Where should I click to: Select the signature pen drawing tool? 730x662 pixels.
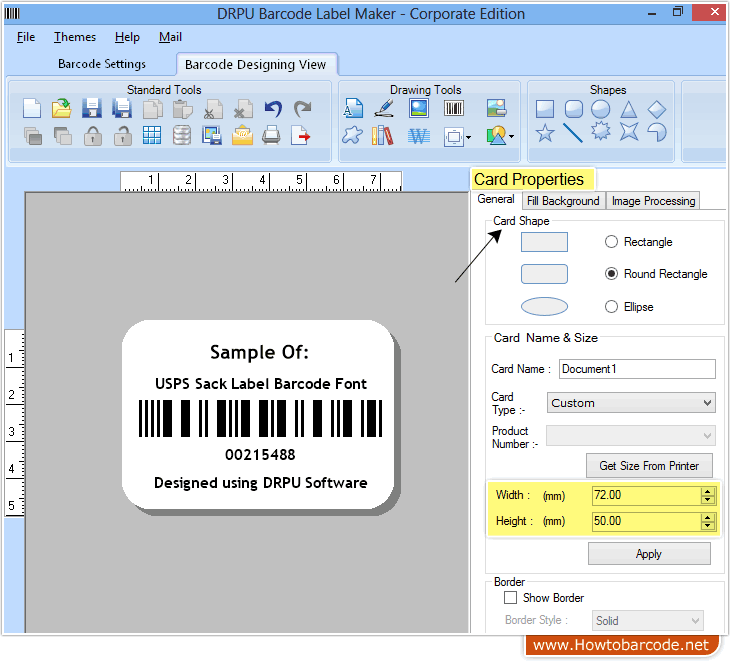385,108
